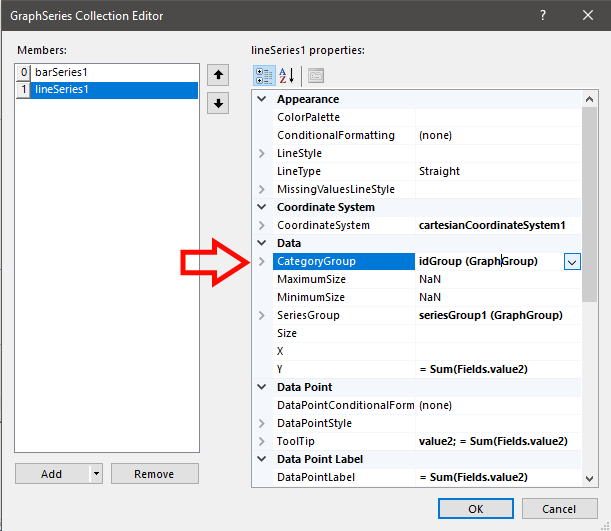Move selected member down with arrow button

pos(218,103)
